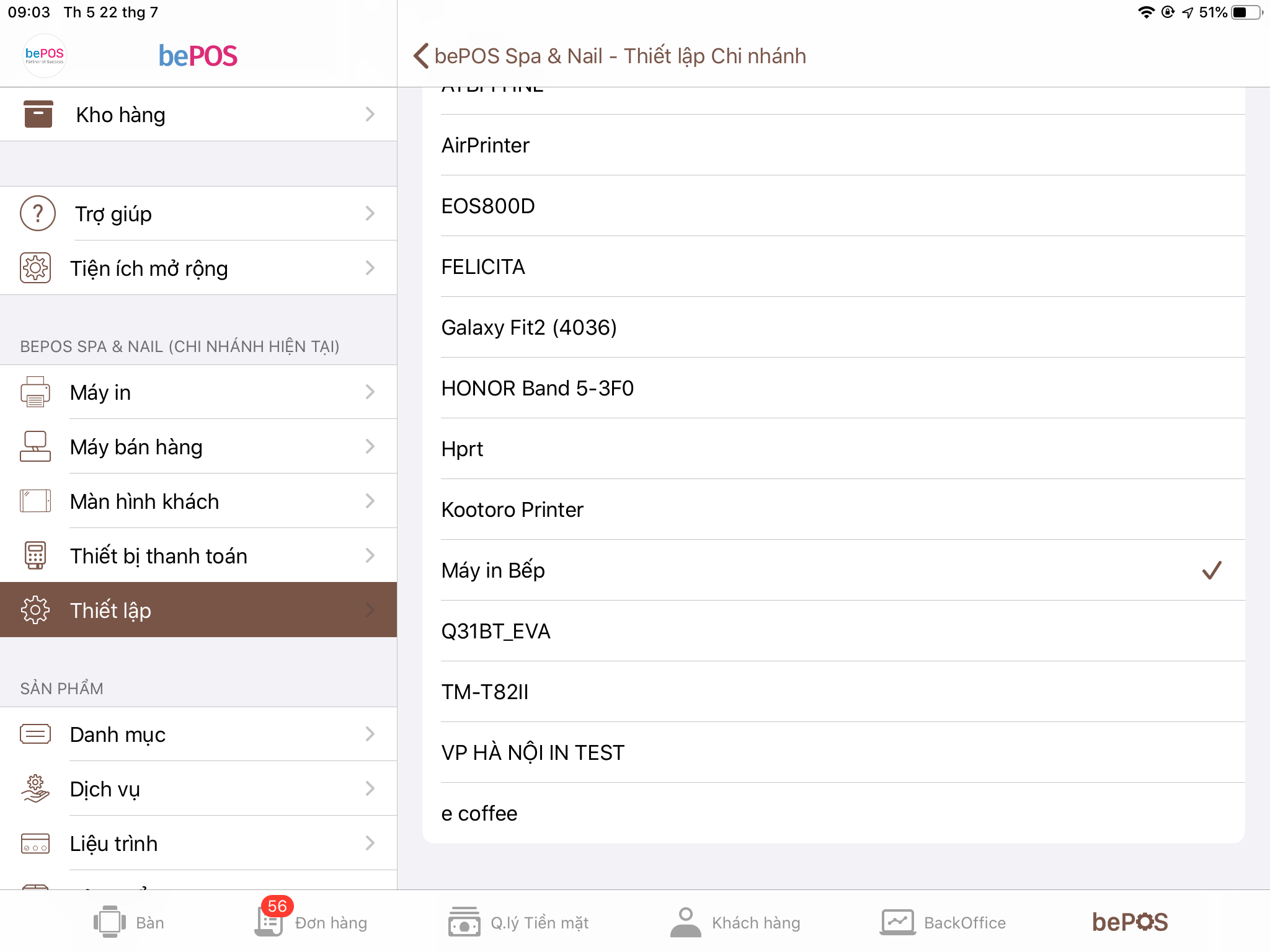Tap the Trợ giúp question mark icon

pyautogui.click(x=38, y=213)
